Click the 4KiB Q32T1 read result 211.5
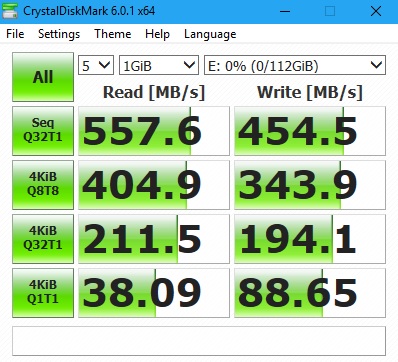 pos(154,239)
